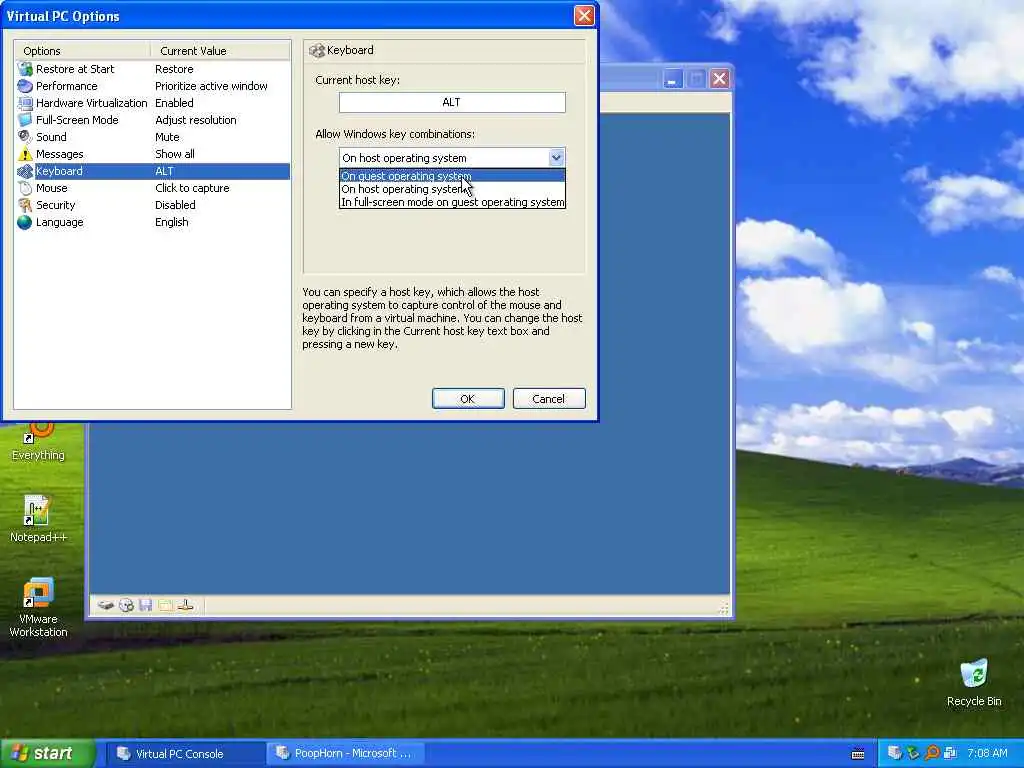
Task: Click the Hardware Virtualization option icon
Action: (x=25, y=103)
